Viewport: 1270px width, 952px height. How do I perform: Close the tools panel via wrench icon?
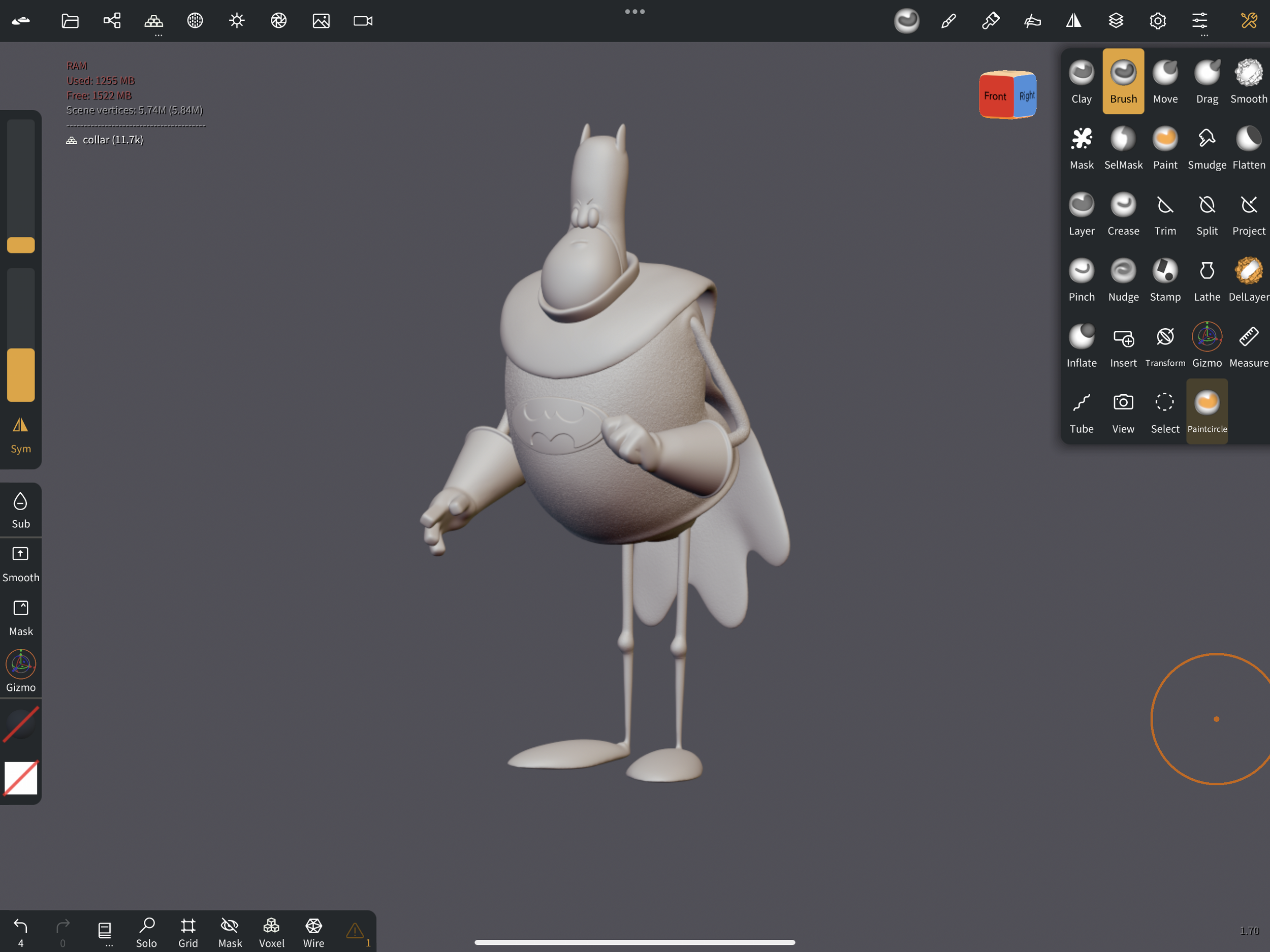1249,21
